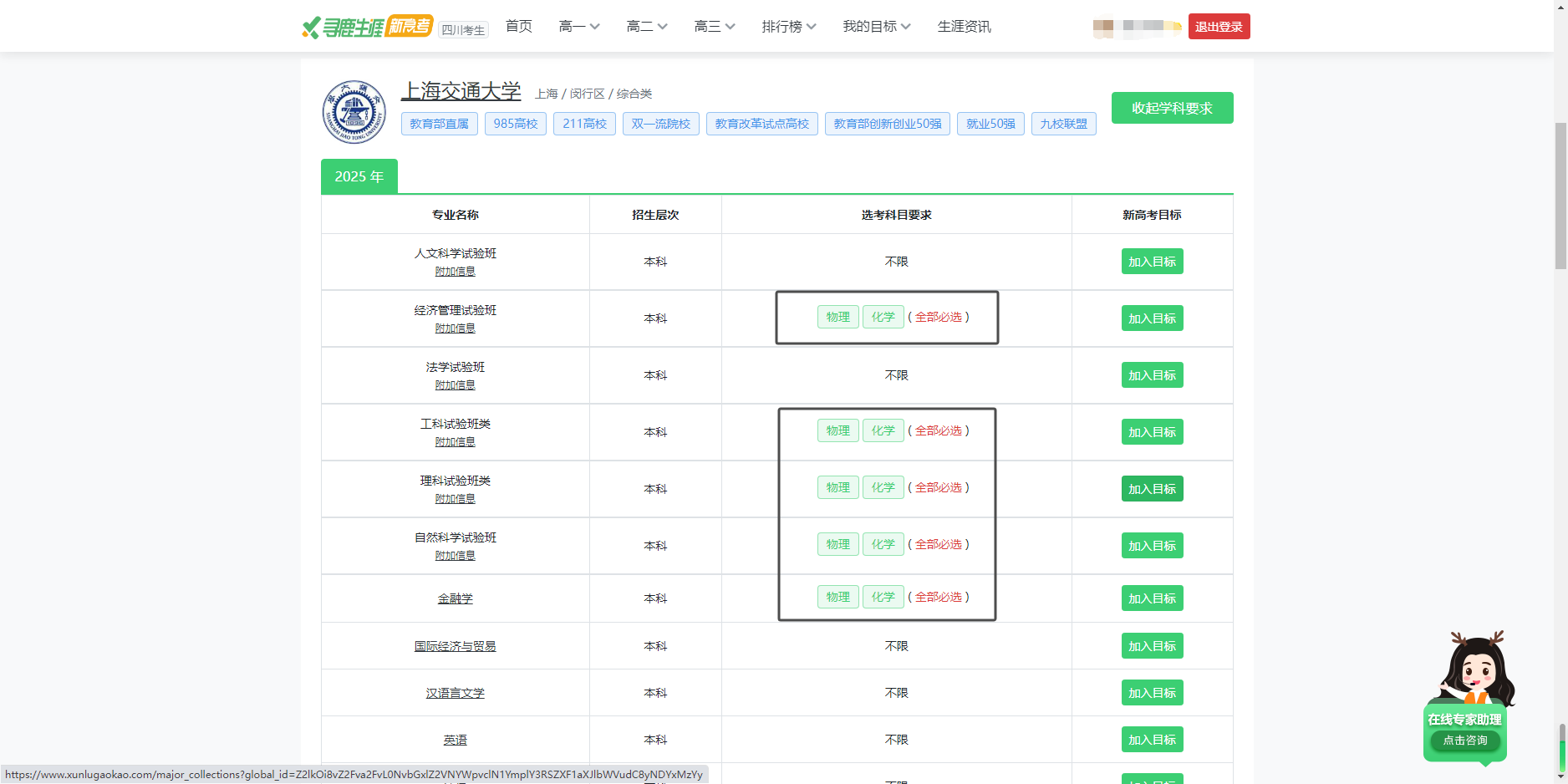Open the 上海交通大学 title link
Screen dimensions: 1568x784
tap(461, 91)
